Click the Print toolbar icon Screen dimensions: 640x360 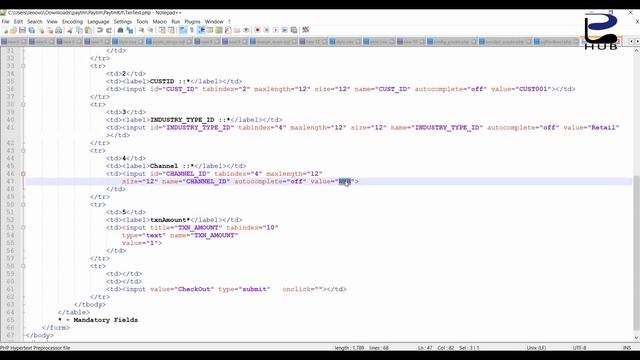[x=59, y=30]
